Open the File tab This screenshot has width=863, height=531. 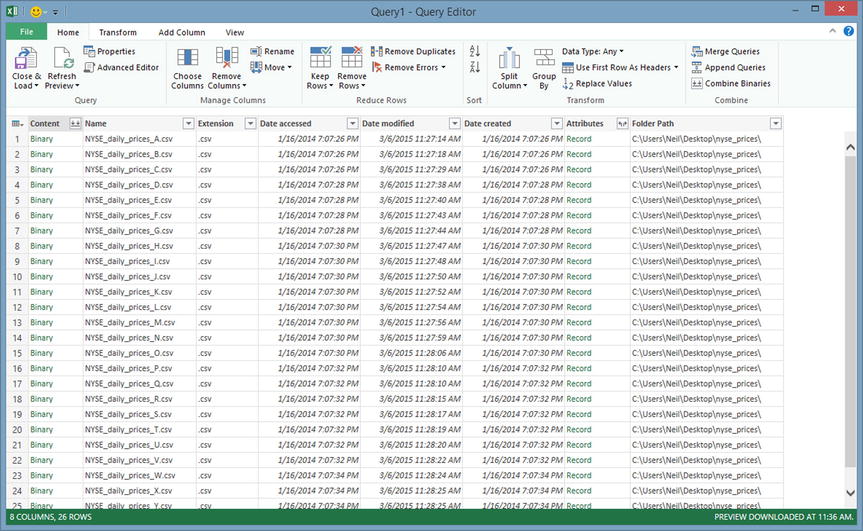click(x=26, y=32)
